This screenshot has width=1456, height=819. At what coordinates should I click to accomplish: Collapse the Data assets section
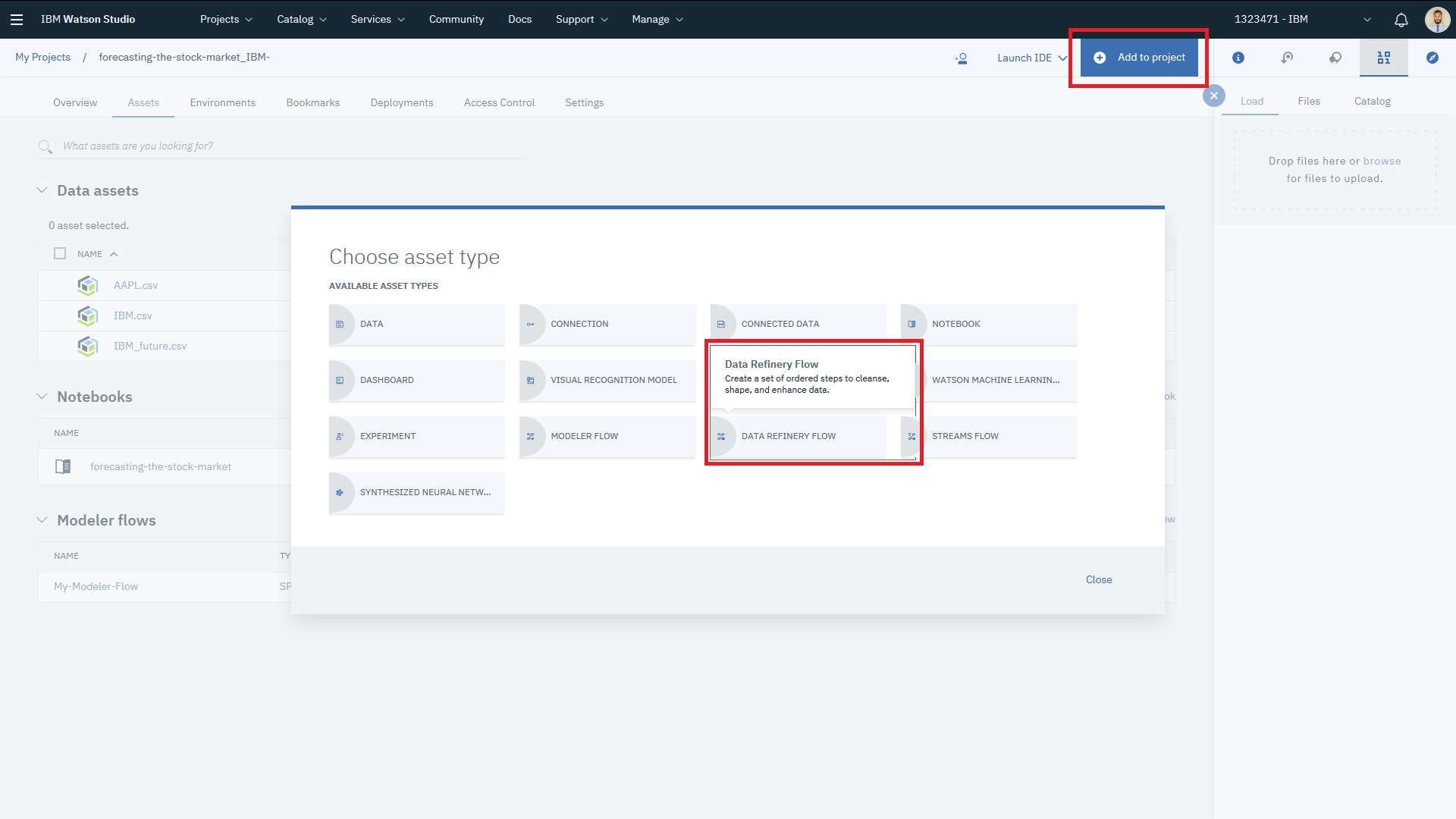(42, 191)
